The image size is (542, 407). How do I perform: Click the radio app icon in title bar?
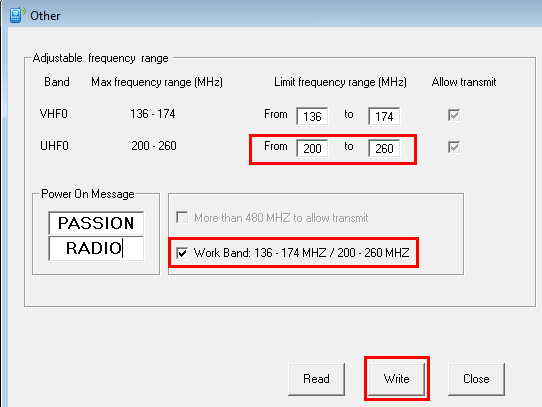17,15
